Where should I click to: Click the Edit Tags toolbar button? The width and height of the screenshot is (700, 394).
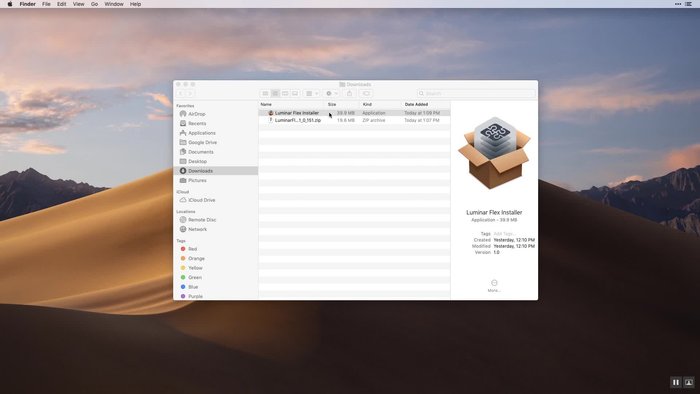click(x=366, y=93)
